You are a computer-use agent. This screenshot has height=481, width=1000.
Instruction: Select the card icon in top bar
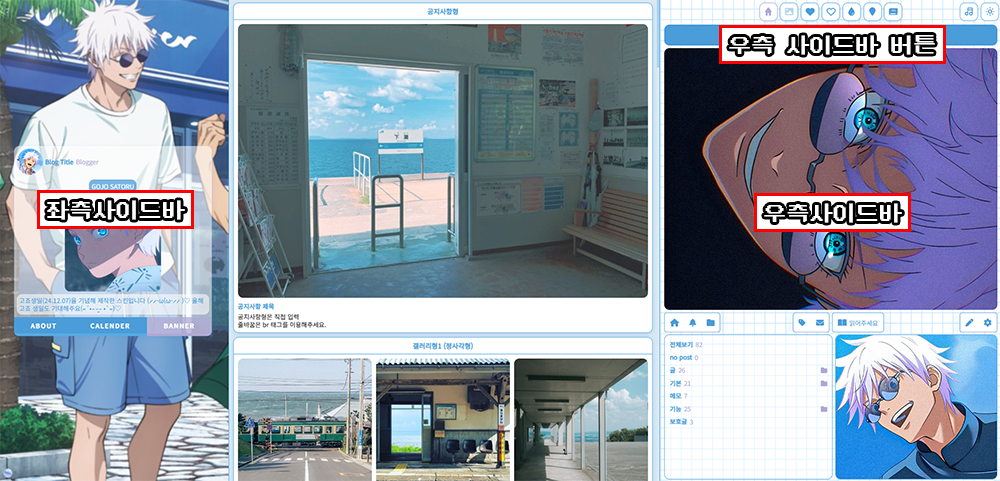pos(892,11)
